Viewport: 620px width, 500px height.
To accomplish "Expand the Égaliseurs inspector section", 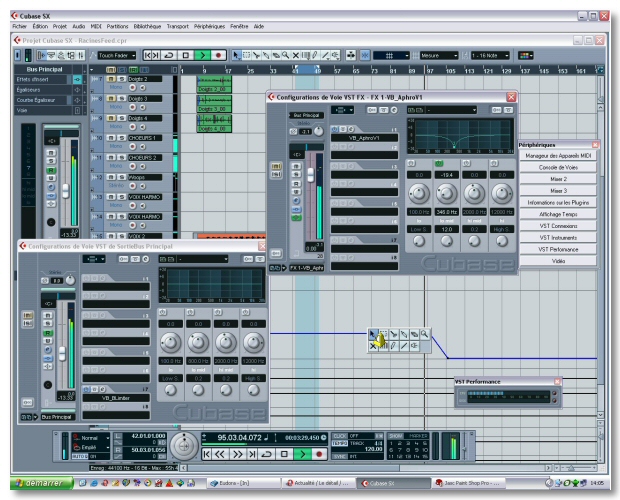I will (x=41, y=90).
